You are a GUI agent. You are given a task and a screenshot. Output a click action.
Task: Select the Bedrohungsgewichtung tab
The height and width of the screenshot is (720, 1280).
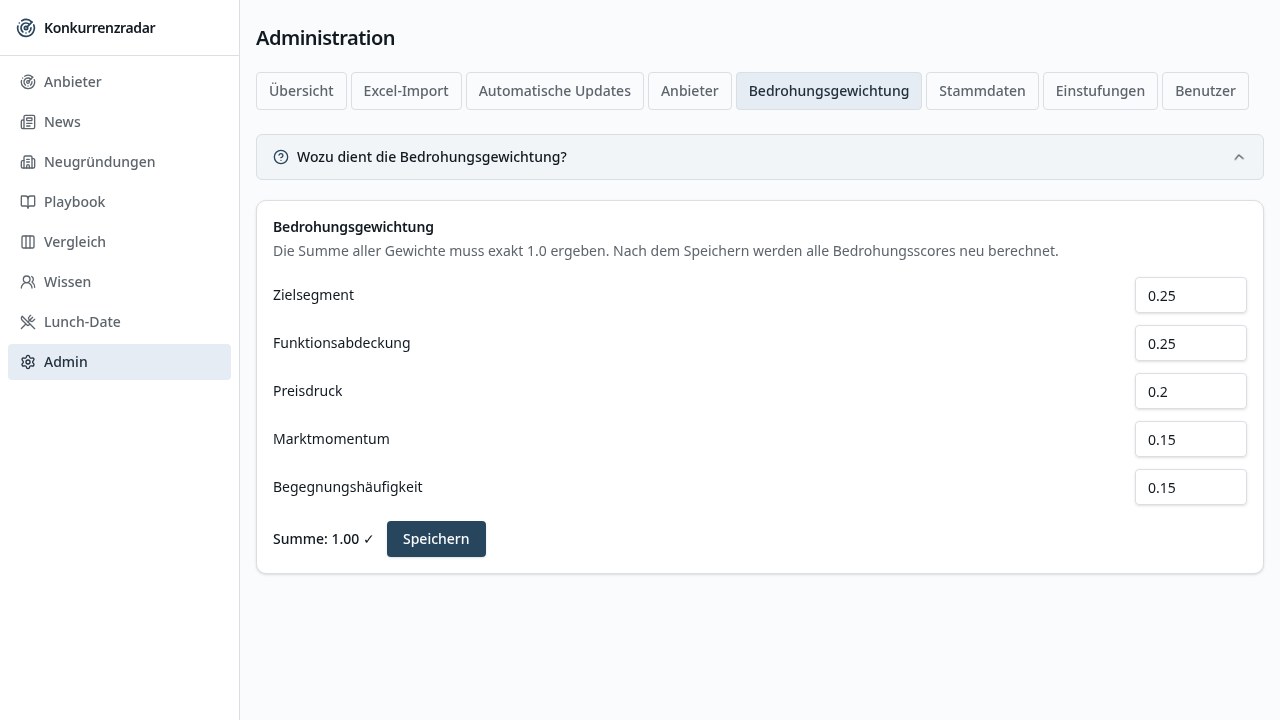point(829,91)
